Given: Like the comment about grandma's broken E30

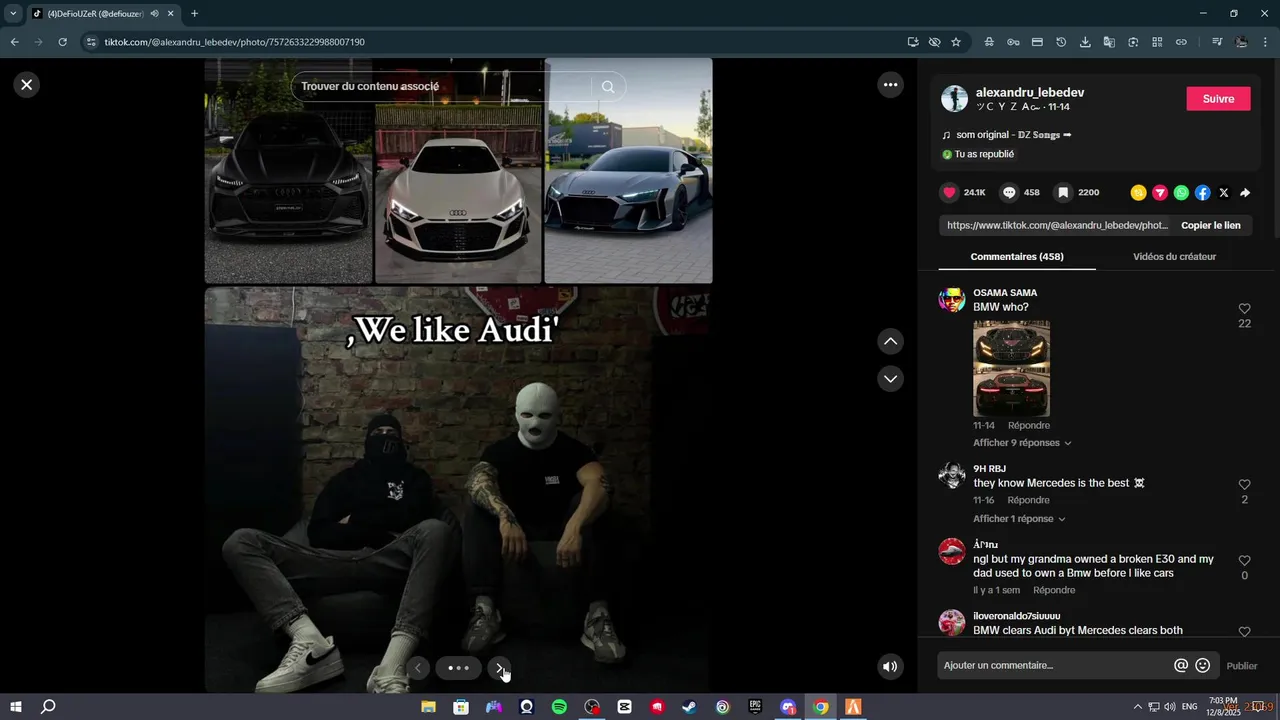Looking at the screenshot, I should [x=1244, y=561].
